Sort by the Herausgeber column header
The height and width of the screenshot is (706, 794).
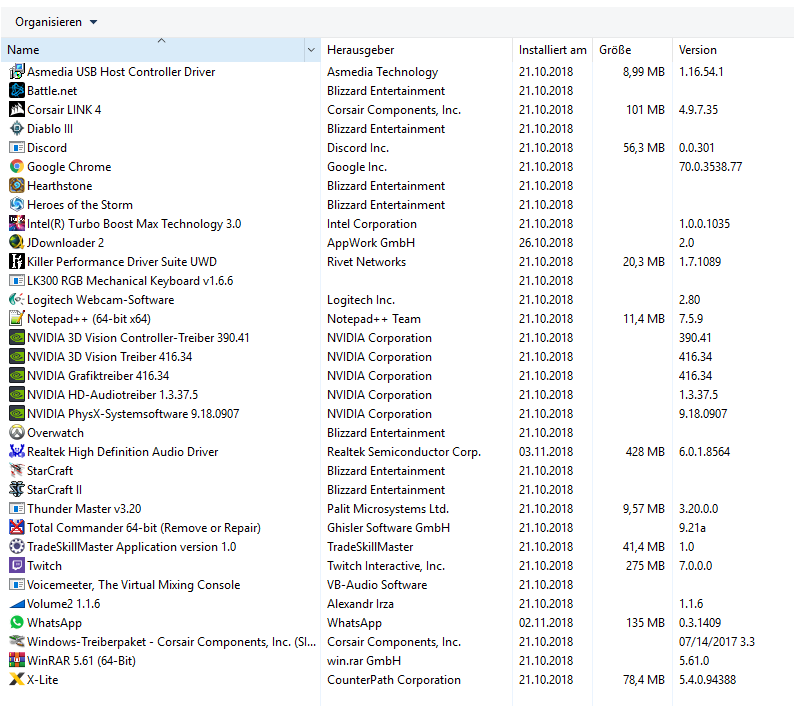pyautogui.click(x=416, y=50)
